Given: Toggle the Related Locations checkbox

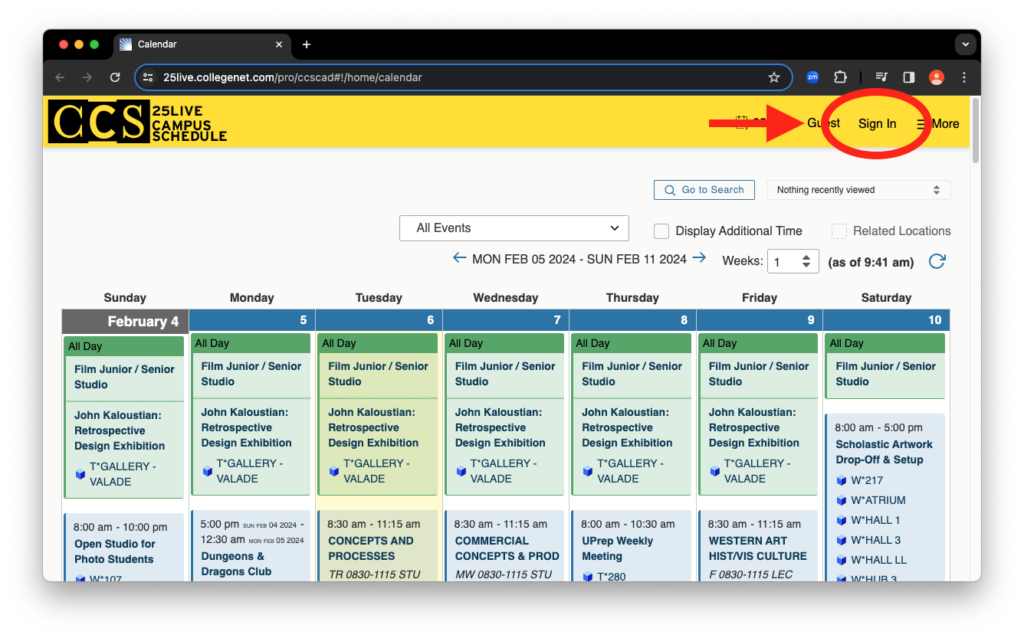Looking at the screenshot, I should tap(839, 231).
